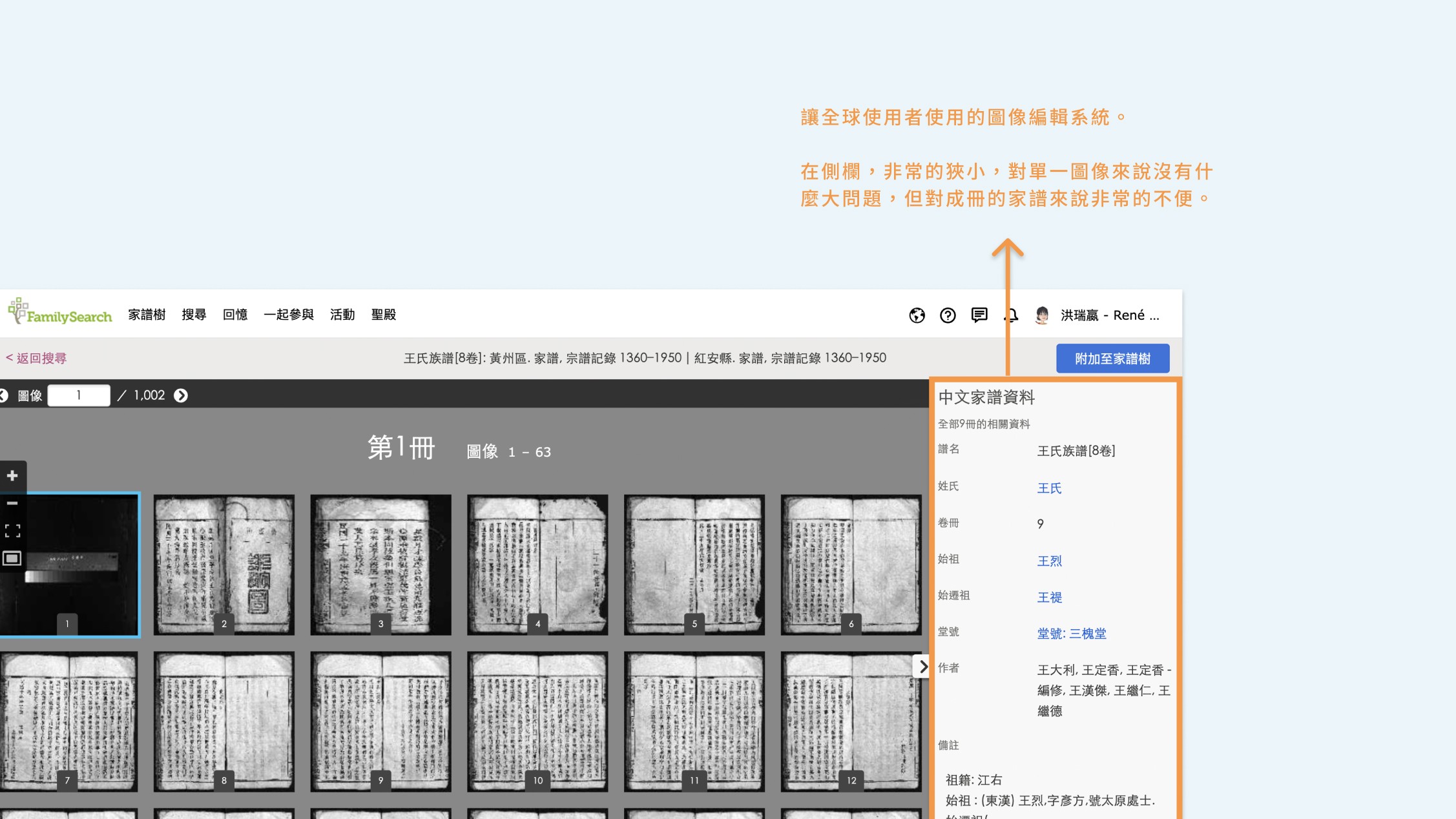This screenshot has height=819, width=1456.
Task: Toggle full screen viewer mode
Action: tap(12, 530)
